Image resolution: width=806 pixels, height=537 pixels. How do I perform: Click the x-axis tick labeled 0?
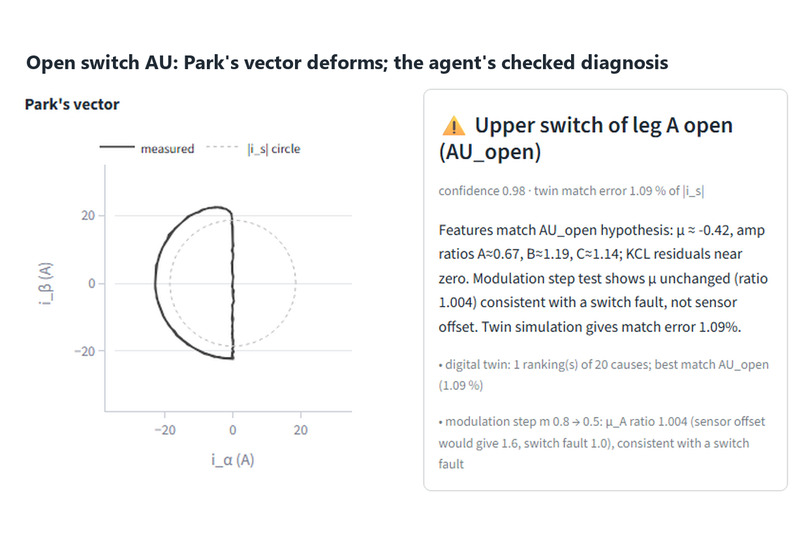(233, 430)
